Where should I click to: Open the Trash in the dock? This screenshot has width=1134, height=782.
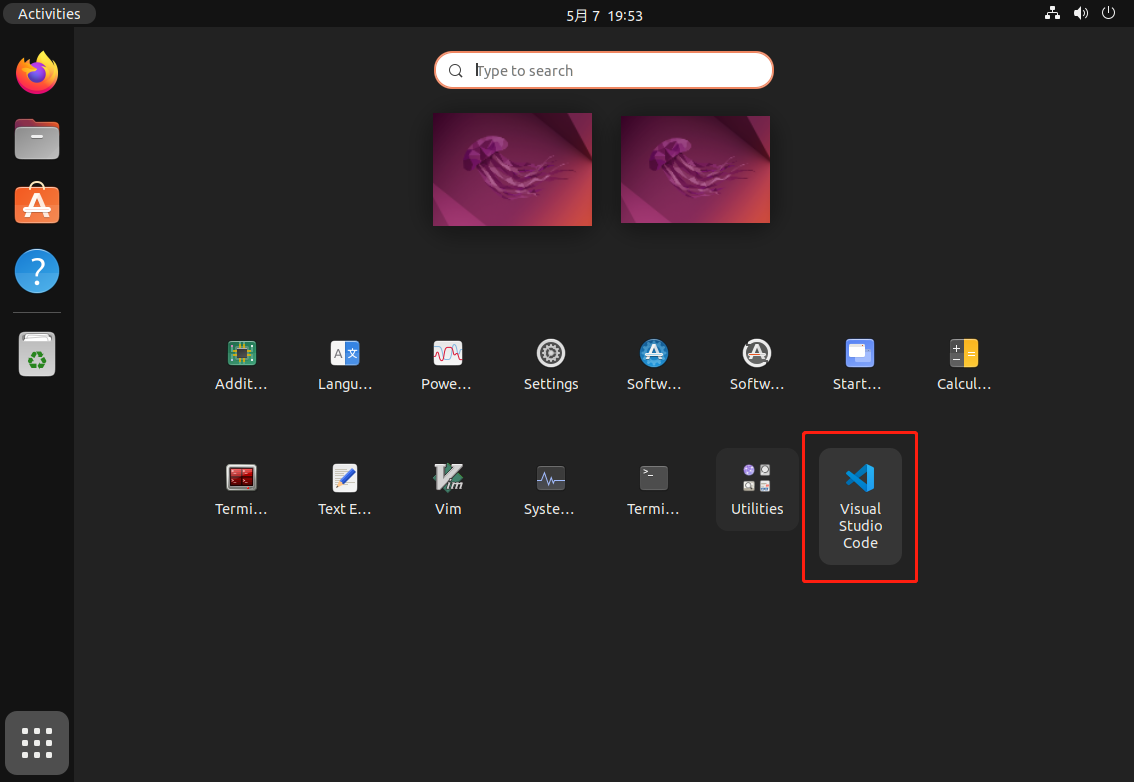click(37, 354)
